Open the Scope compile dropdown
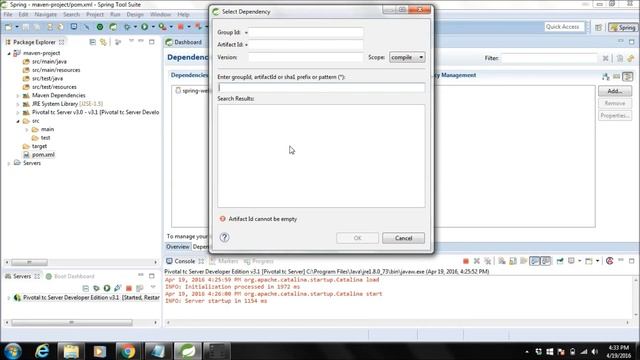 [407, 57]
